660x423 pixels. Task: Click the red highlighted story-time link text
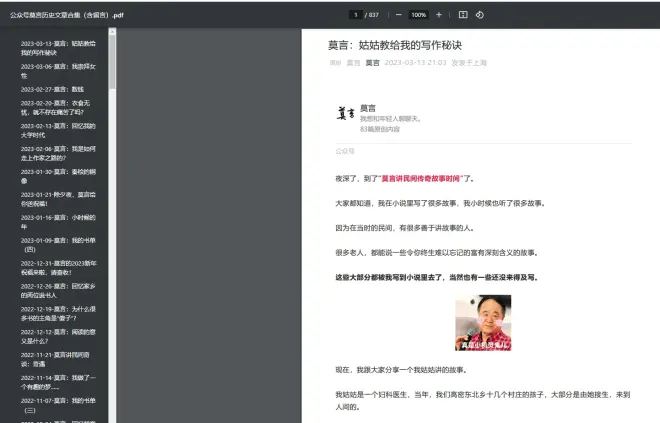point(420,178)
